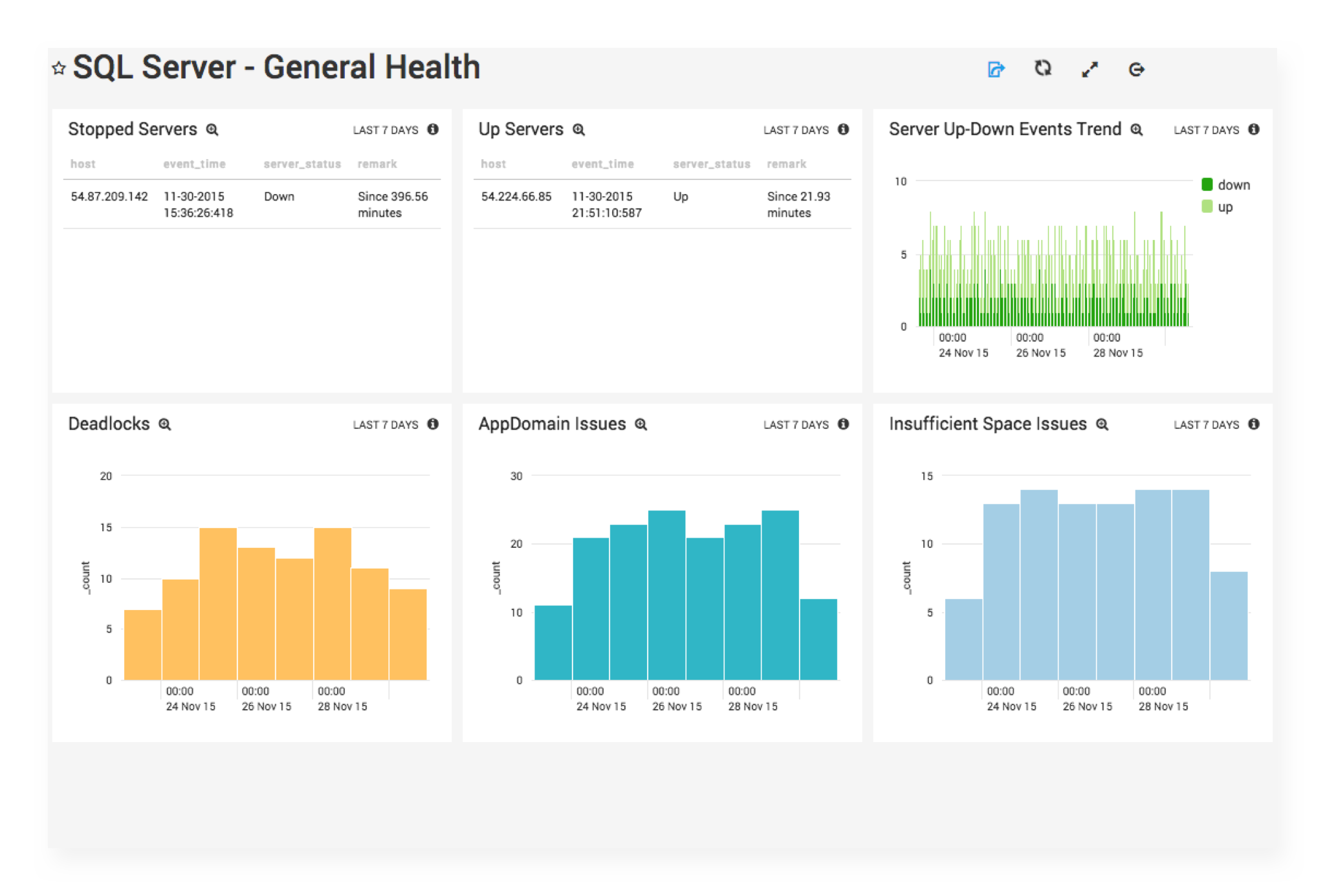Screen dimensions: 1325x896
Task: Click the dark green down color swatch
Action: point(1207,184)
